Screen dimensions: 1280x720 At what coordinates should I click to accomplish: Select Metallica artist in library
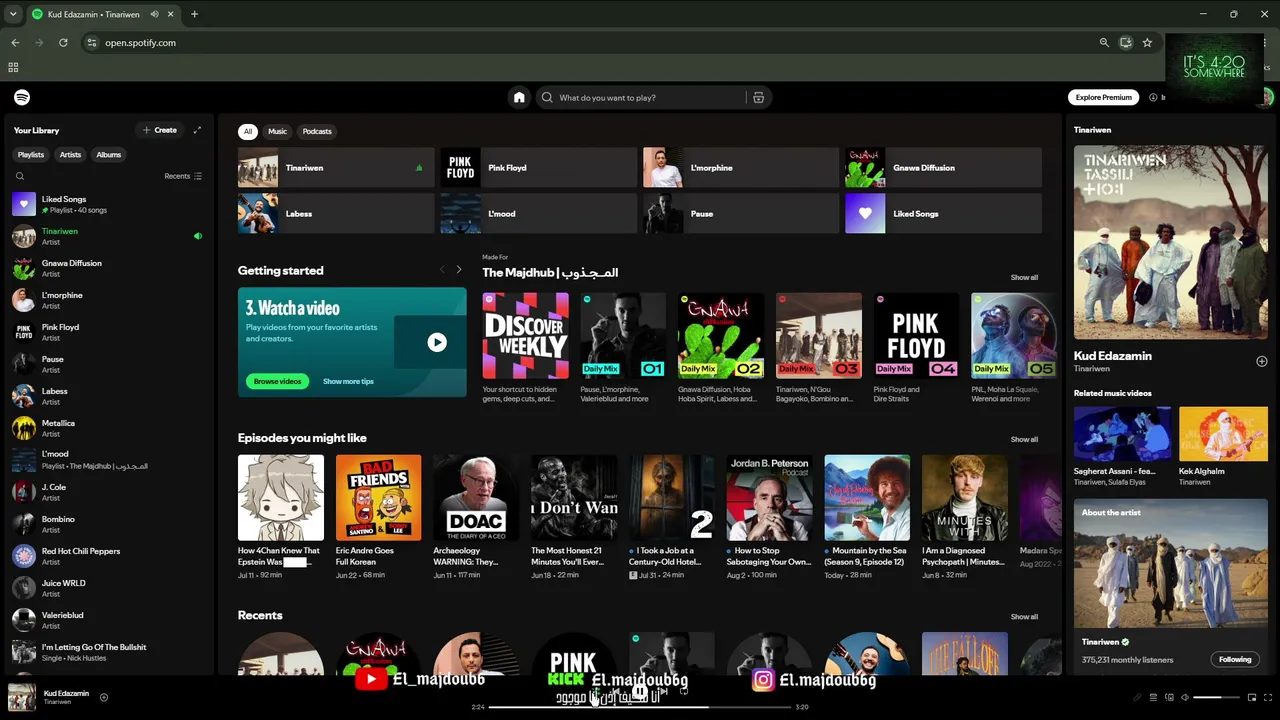108,428
